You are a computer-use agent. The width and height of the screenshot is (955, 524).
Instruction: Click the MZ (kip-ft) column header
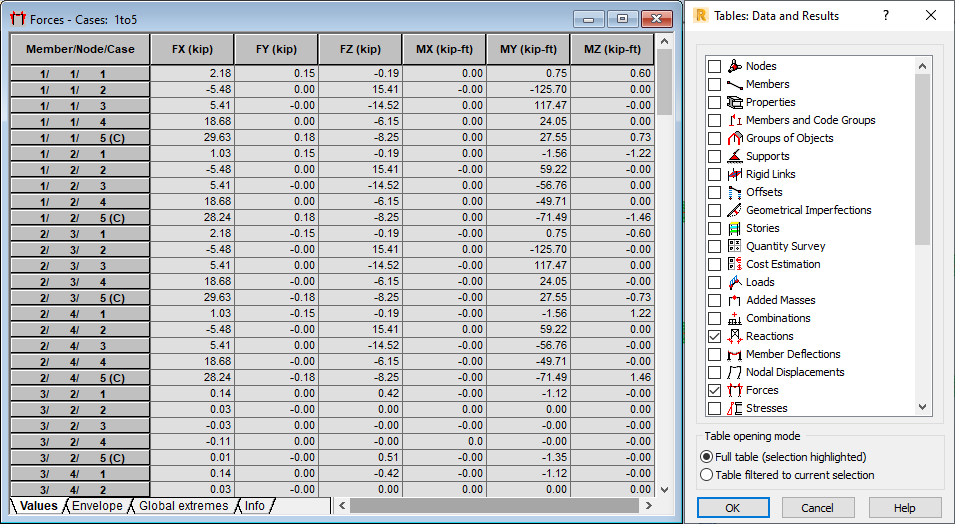612,49
